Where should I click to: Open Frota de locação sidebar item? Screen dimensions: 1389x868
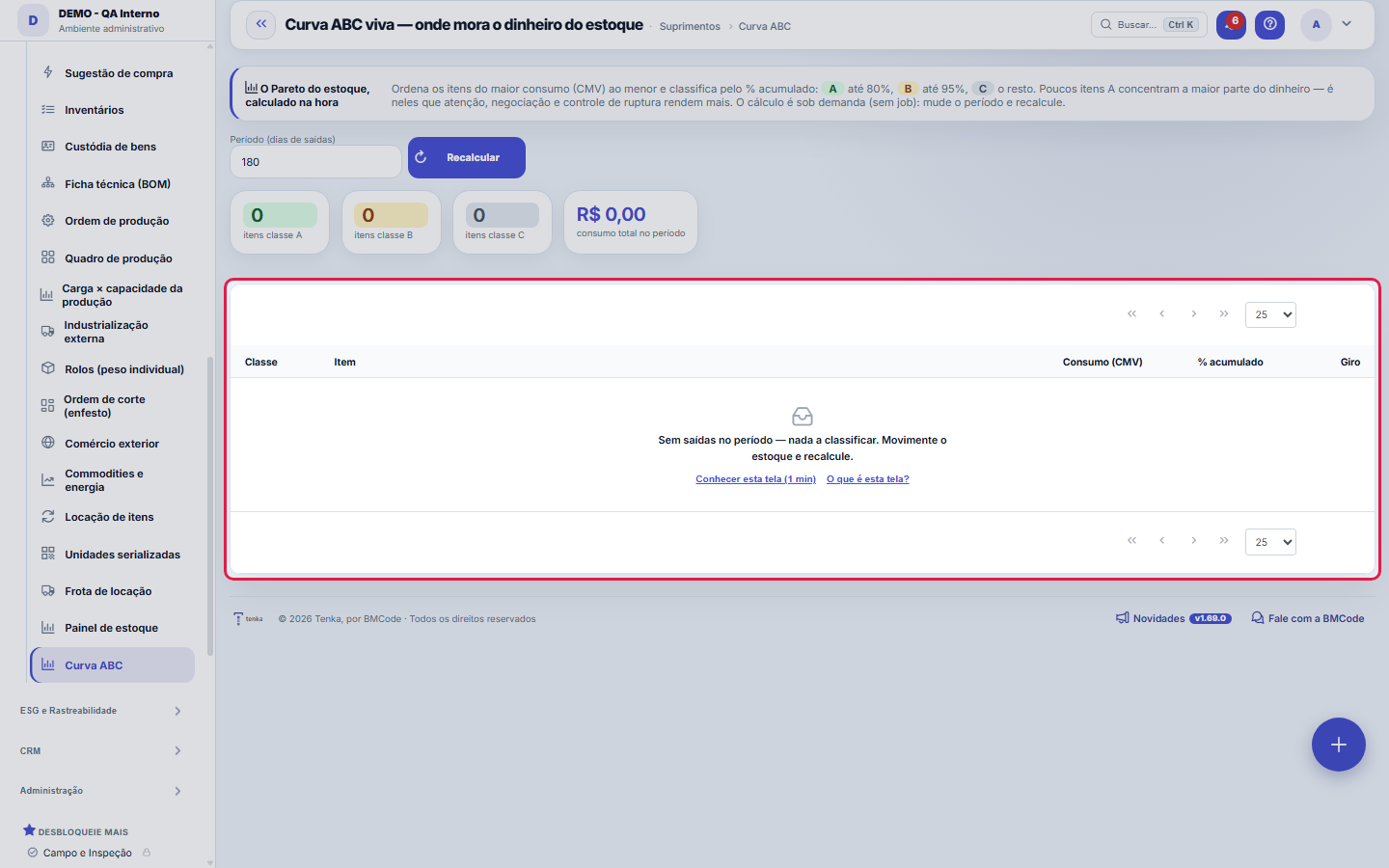[x=112, y=591]
